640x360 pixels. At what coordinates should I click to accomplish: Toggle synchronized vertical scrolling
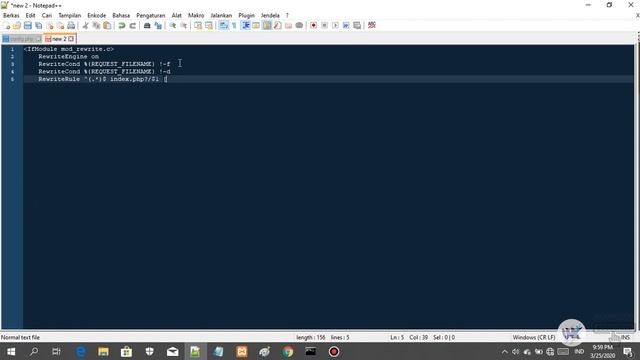pyautogui.click(x=198, y=26)
